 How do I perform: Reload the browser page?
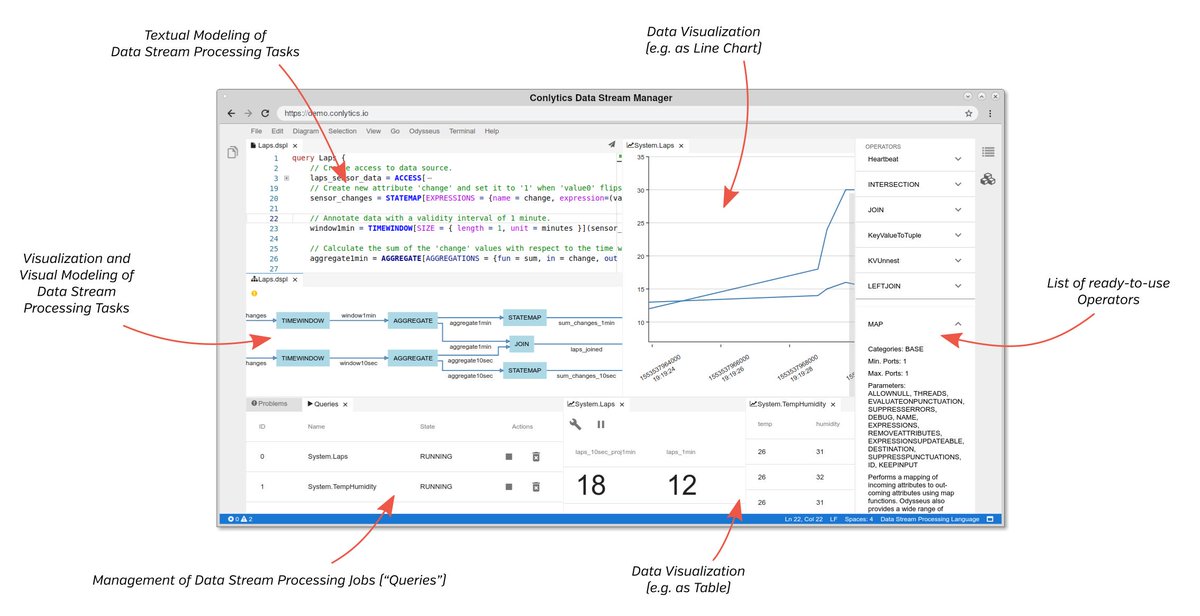point(264,114)
